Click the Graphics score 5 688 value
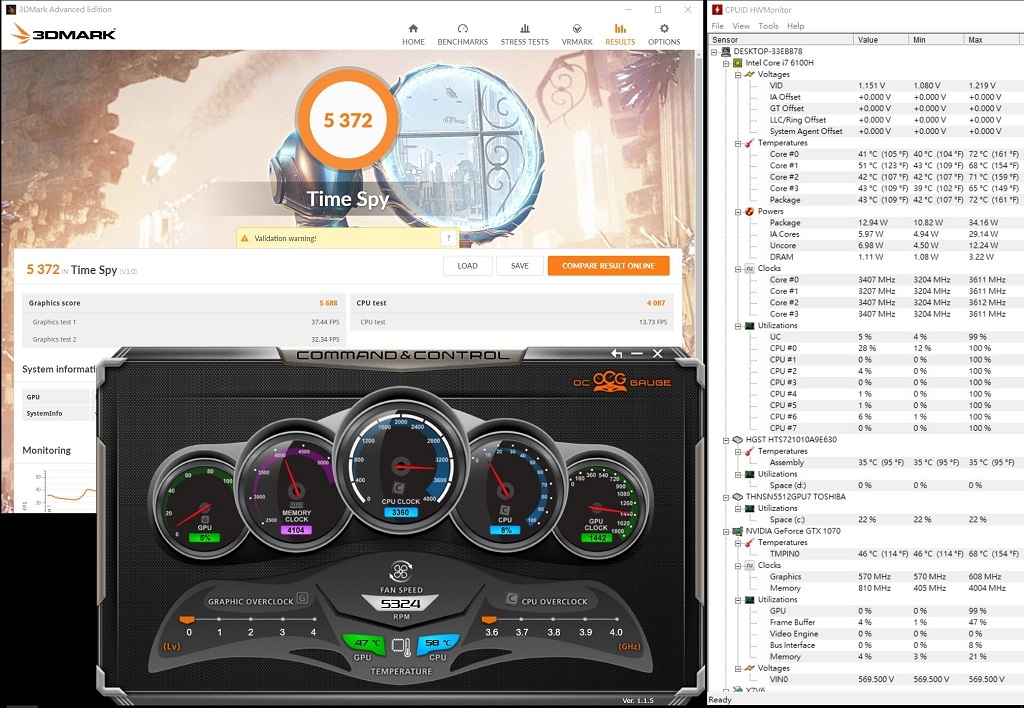 [x=328, y=303]
